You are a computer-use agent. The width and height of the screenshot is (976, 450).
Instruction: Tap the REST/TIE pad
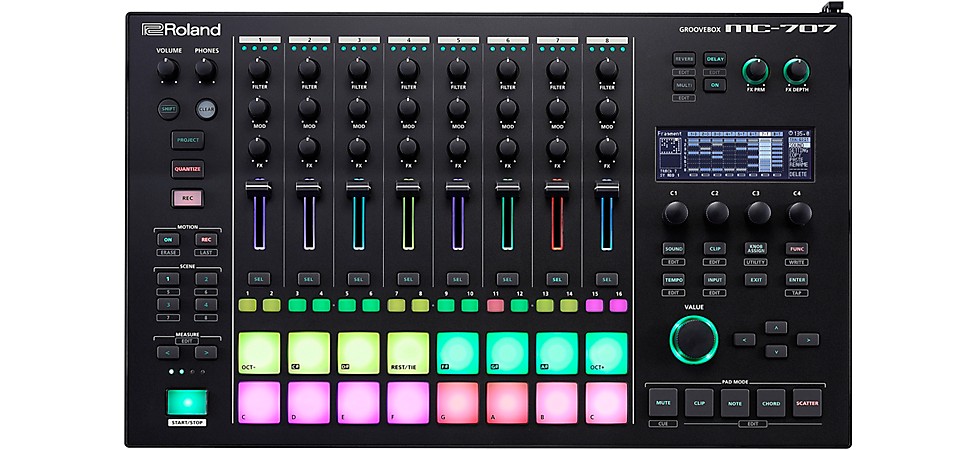click(408, 353)
